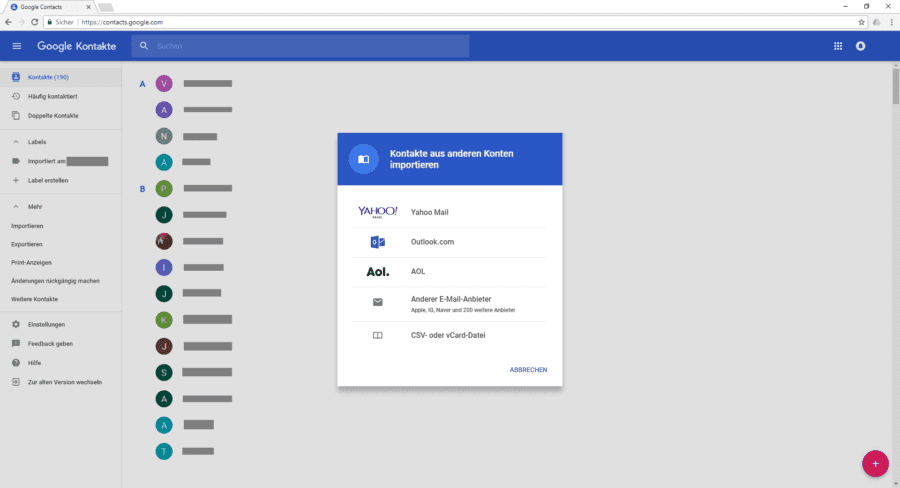The height and width of the screenshot is (488, 900).
Task: Click Exportieren in the sidebar
Action: [26, 244]
